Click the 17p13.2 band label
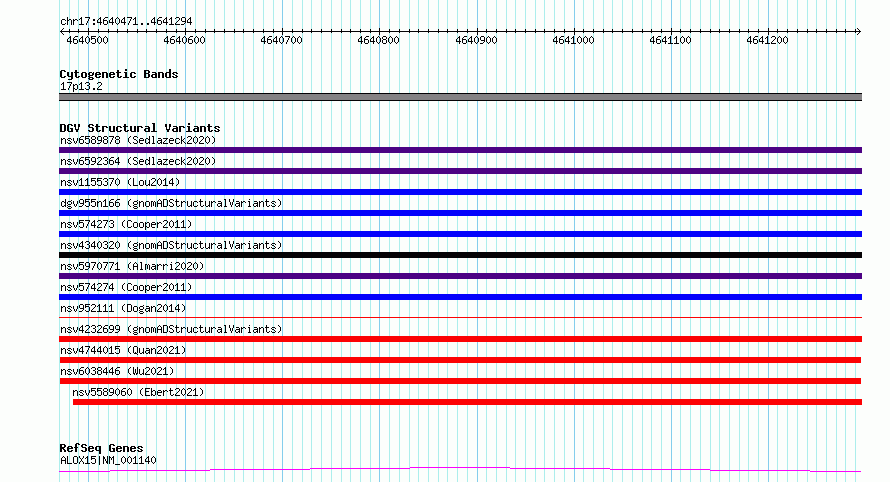Image resolution: width=890 pixels, height=482 pixels. (x=81, y=86)
